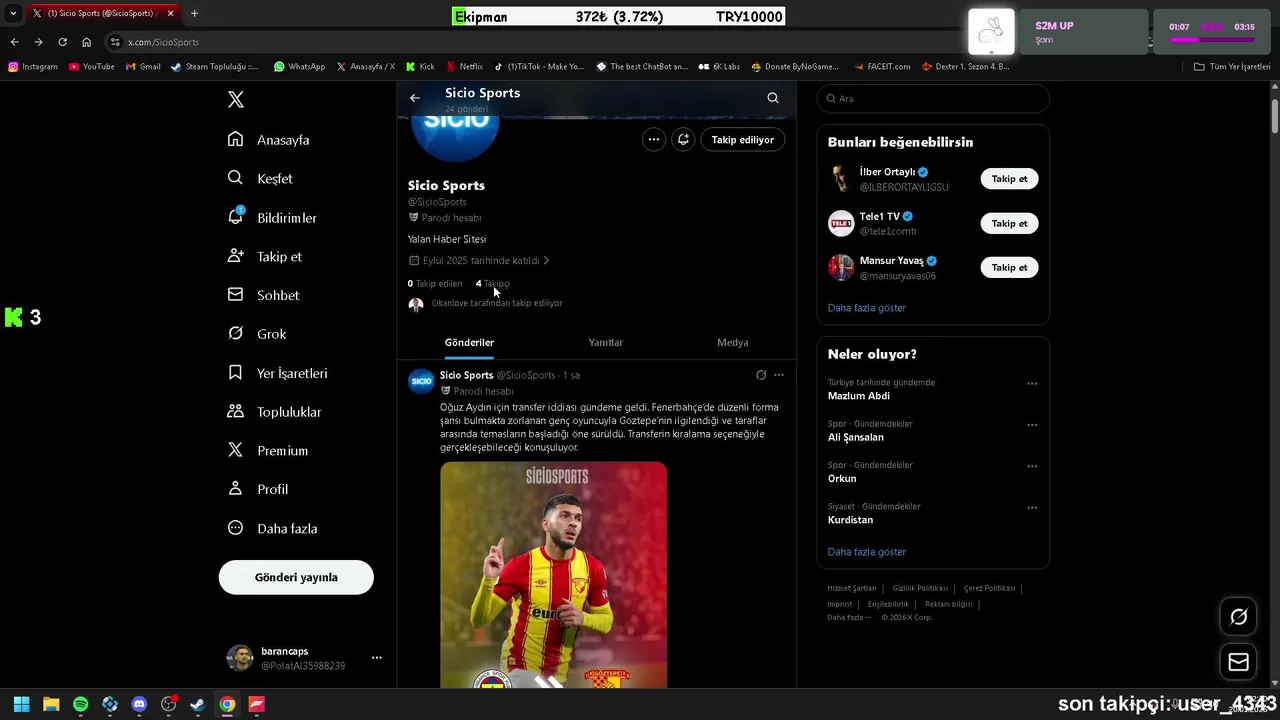Screen dimensions: 1280x720
Task: Open the WhatsApp bookmark
Action: pos(299,67)
